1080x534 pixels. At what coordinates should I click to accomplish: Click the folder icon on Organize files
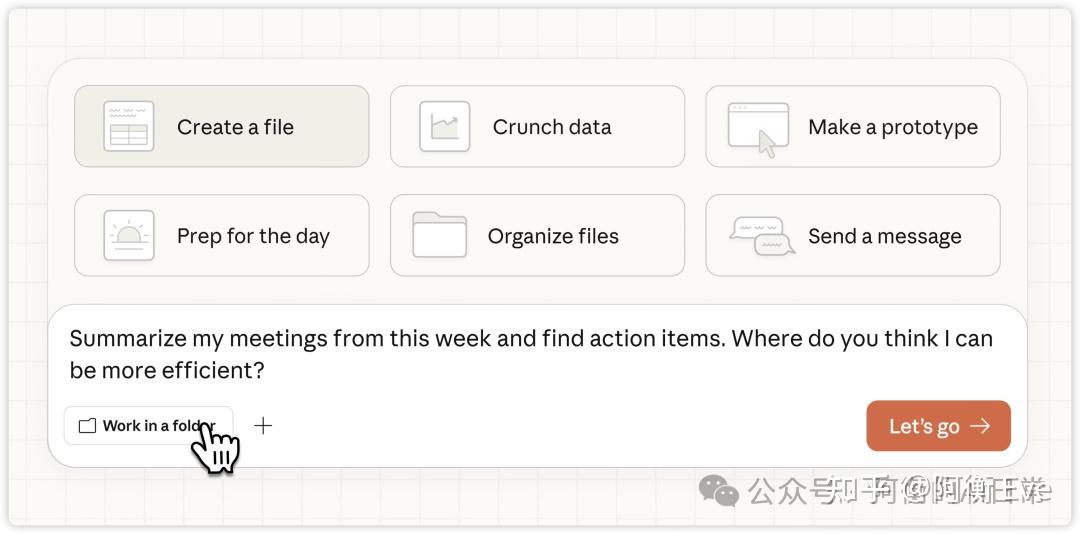(x=440, y=235)
